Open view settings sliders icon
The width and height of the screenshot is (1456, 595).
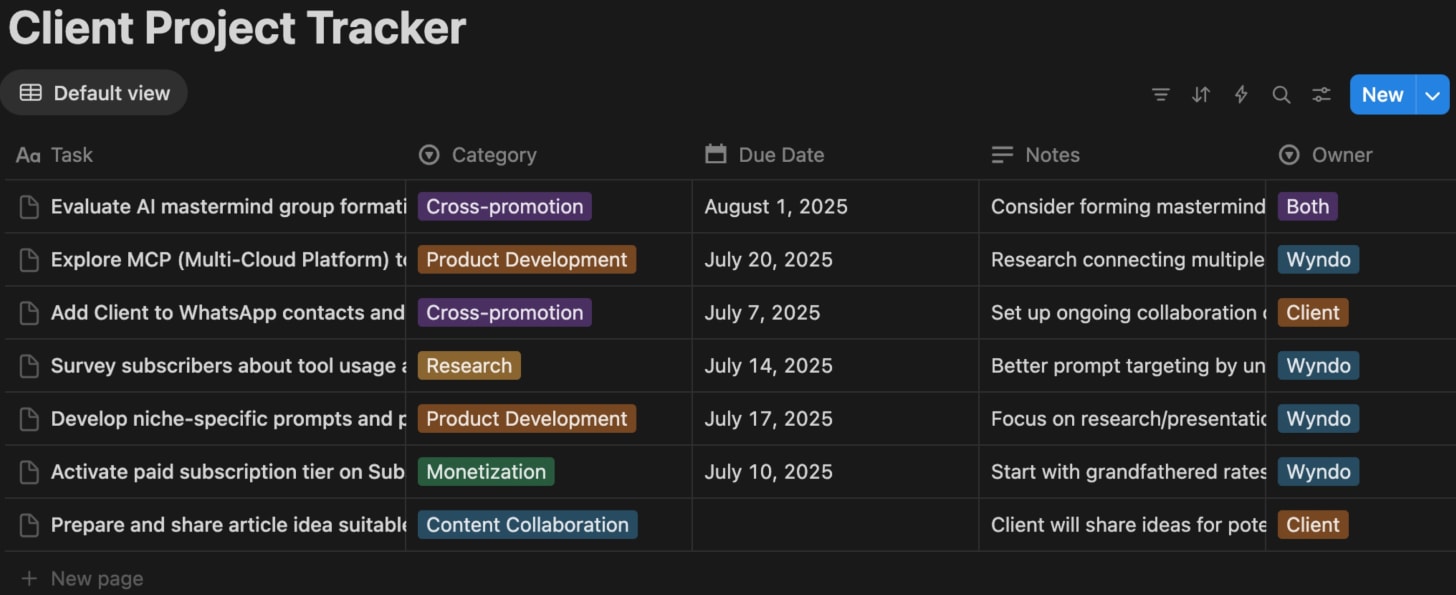(x=1321, y=95)
